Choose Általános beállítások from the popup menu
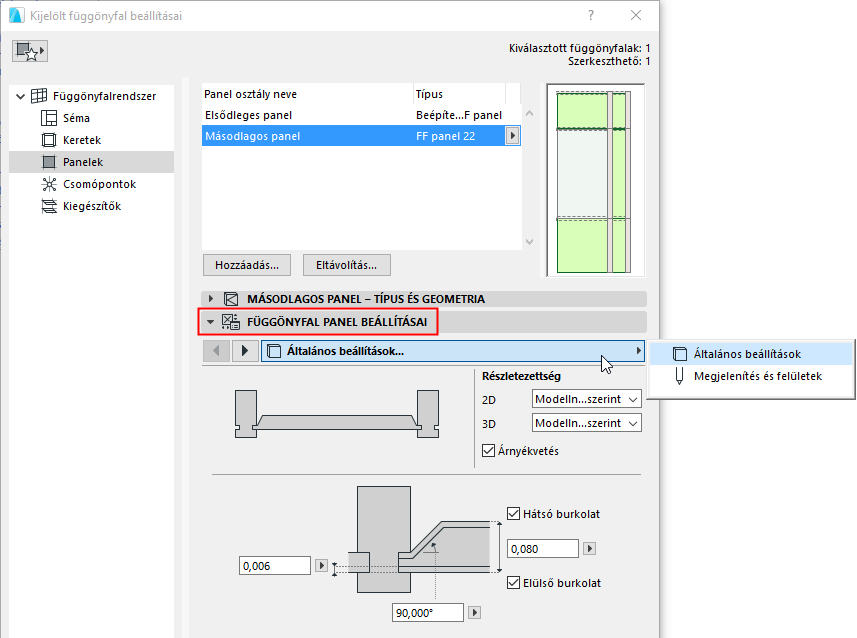Screen dimensions: 857x638 (x=745, y=353)
